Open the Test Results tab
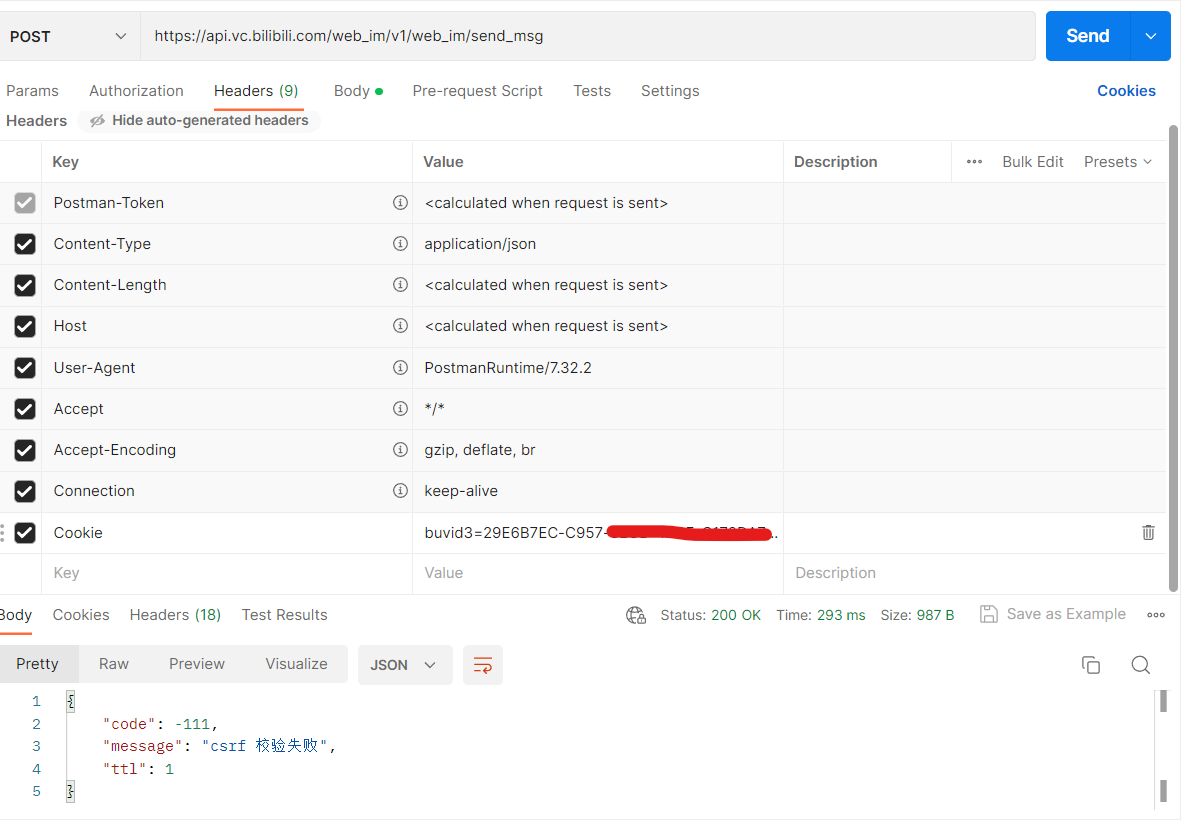 pos(284,615)
